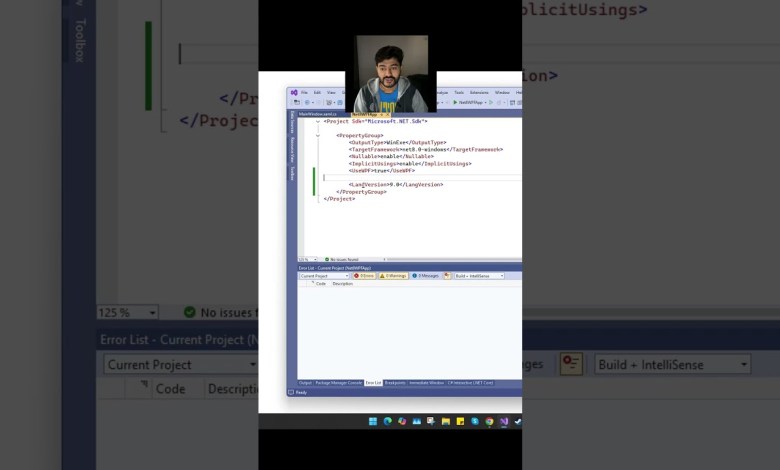
Task: Toggle the 0 Messages filter
Action: (426, 276)
